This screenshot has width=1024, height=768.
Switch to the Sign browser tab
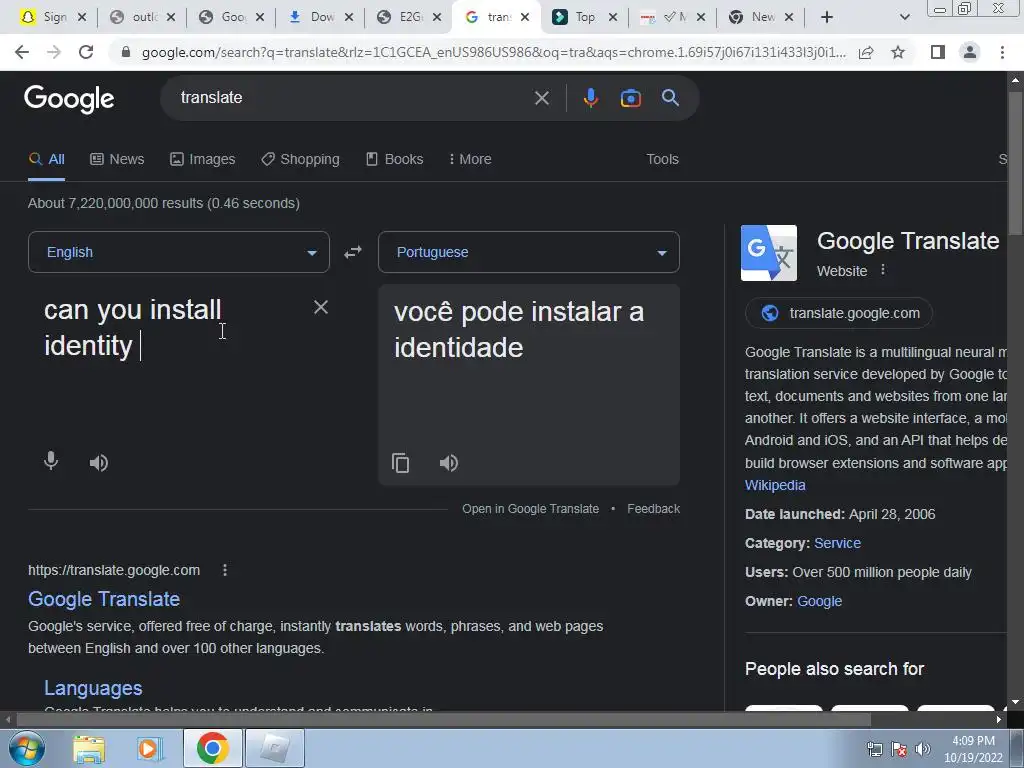tap(54, 17)
